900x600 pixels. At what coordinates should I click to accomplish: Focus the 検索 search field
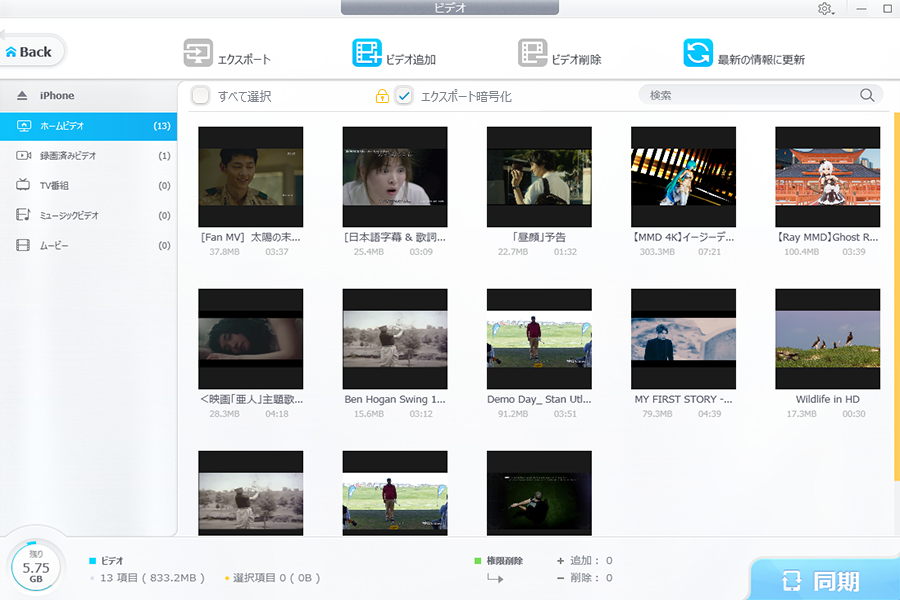[761, 95]
